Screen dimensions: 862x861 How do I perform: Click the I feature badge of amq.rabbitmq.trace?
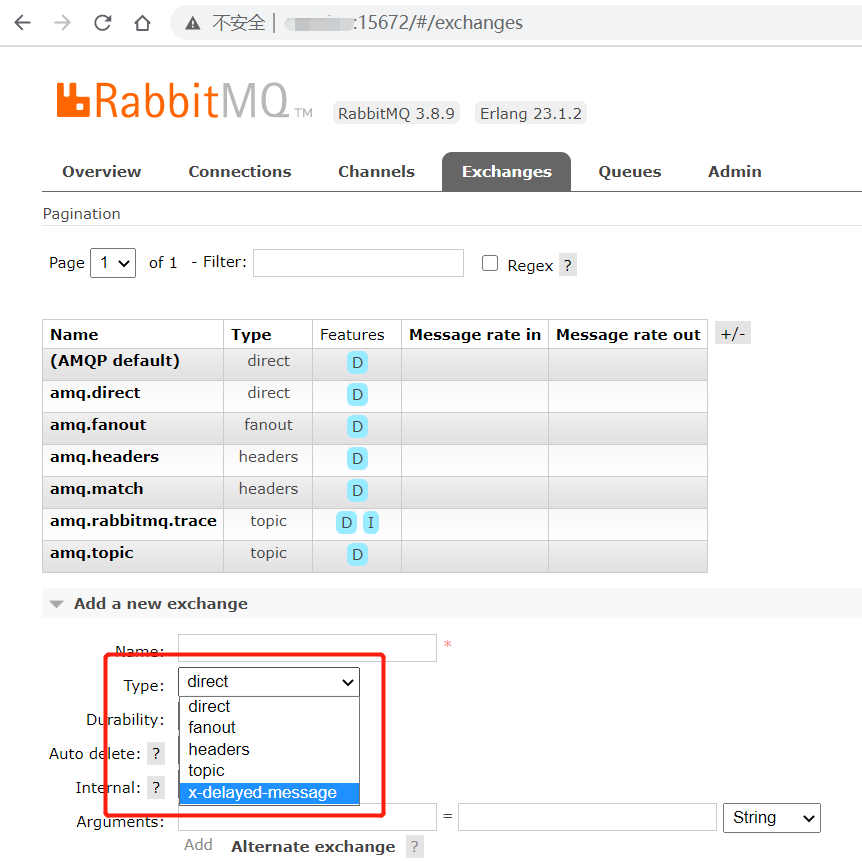[371, 522]
